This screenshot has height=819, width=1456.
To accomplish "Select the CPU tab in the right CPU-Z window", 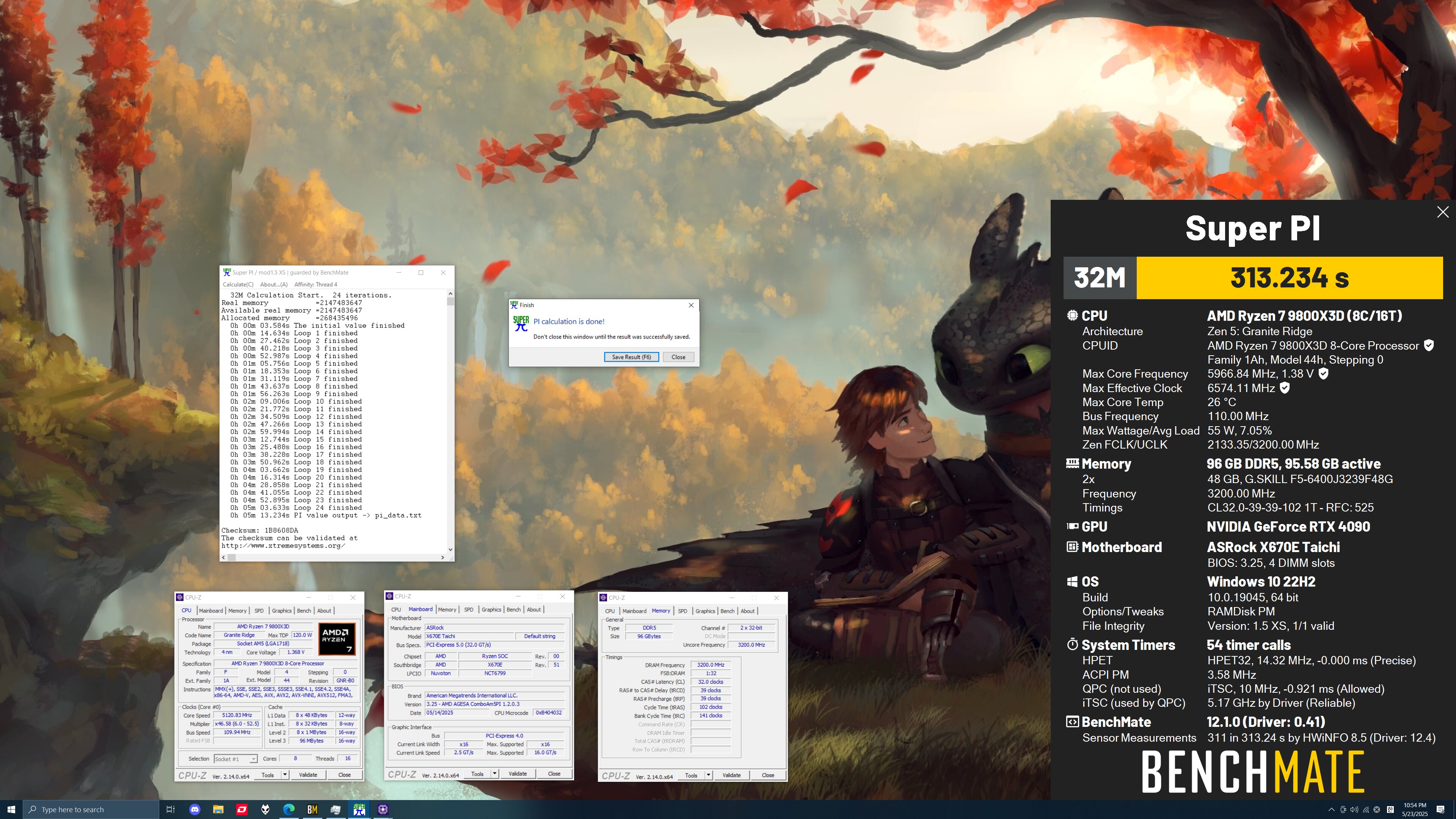I will point(610,611).
